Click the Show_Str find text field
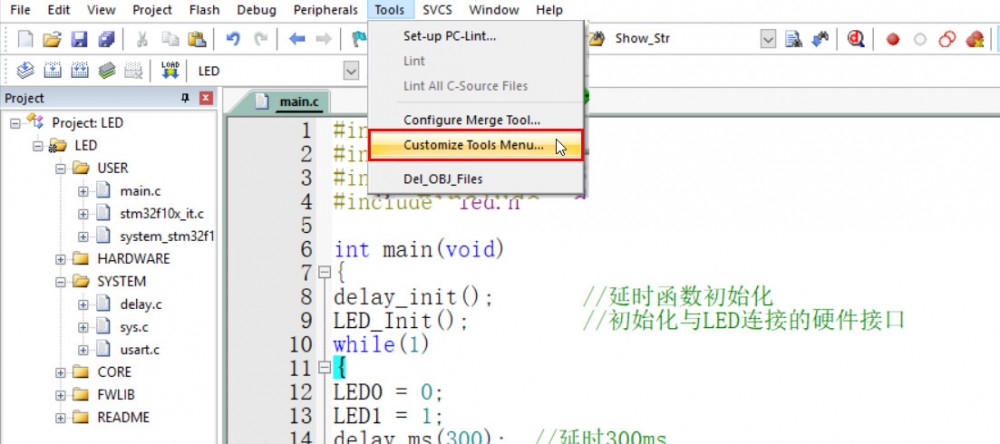 [684, 39]
